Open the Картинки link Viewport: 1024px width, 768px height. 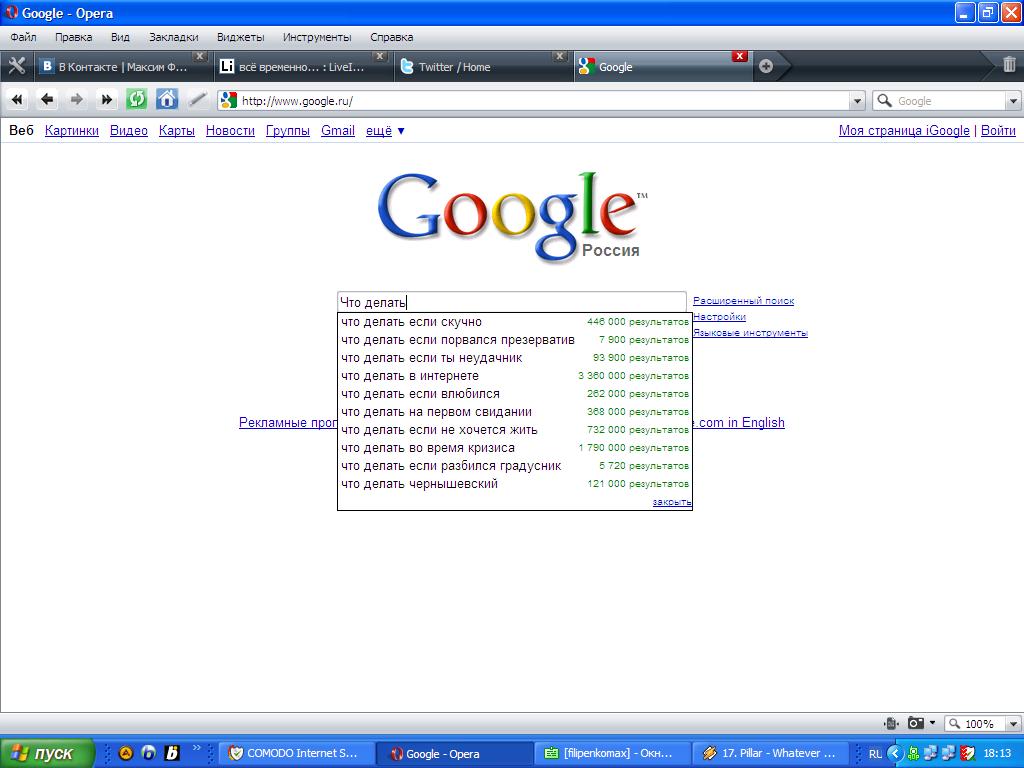(72, 131)
